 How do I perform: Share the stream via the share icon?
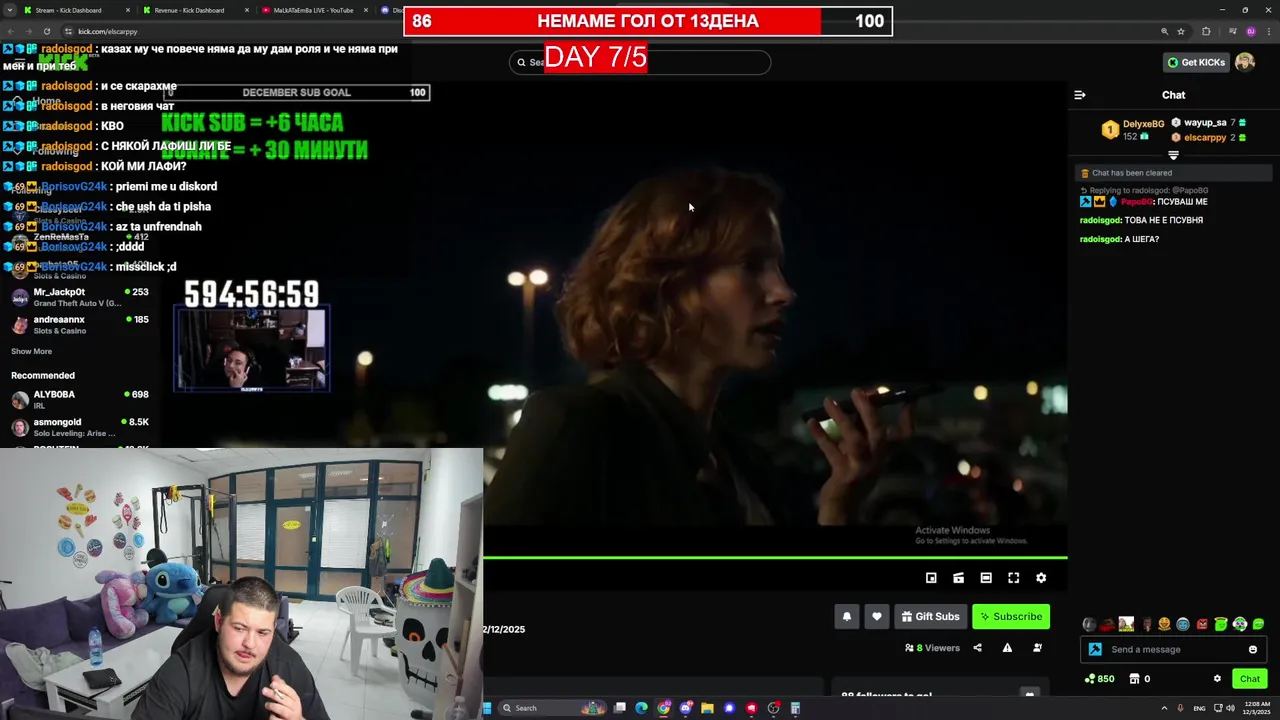coord(977,648)
